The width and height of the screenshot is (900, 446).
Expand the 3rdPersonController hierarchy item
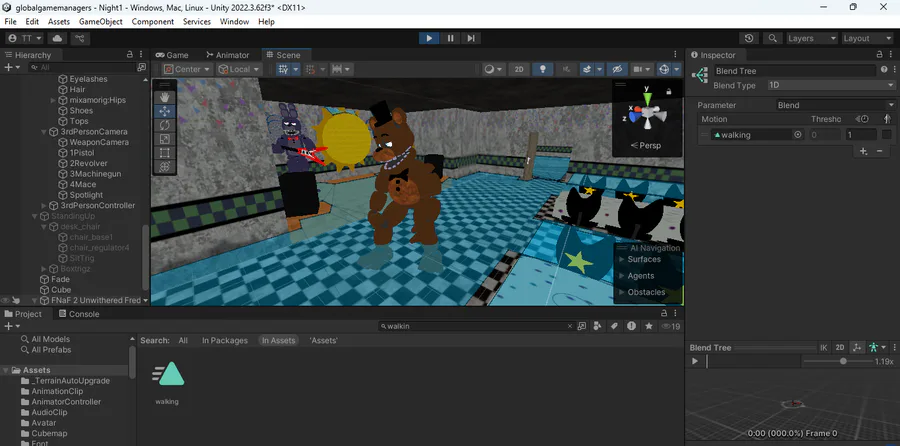(x=44, y=205)
